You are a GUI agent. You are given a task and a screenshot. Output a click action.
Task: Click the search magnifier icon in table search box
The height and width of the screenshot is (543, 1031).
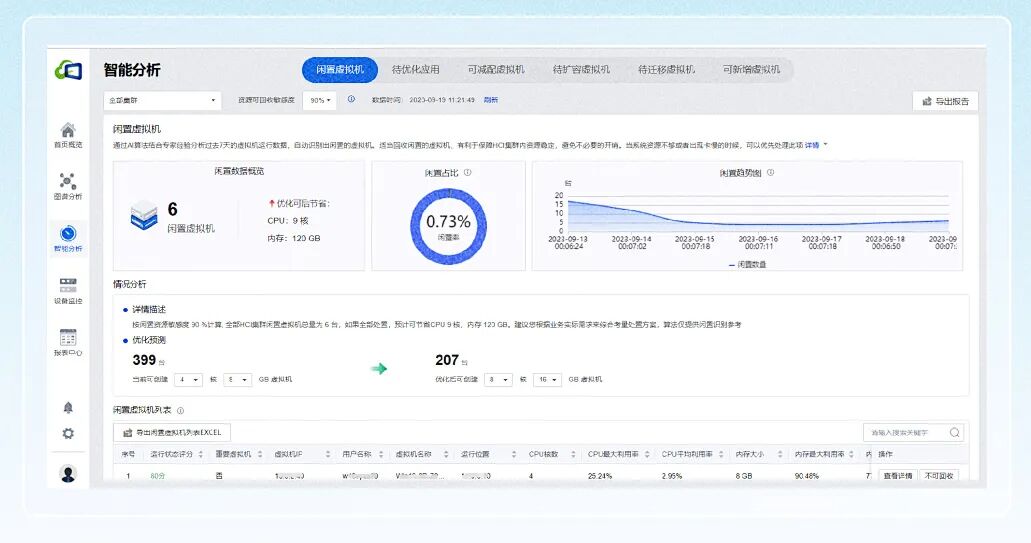(x=955, y=433)
